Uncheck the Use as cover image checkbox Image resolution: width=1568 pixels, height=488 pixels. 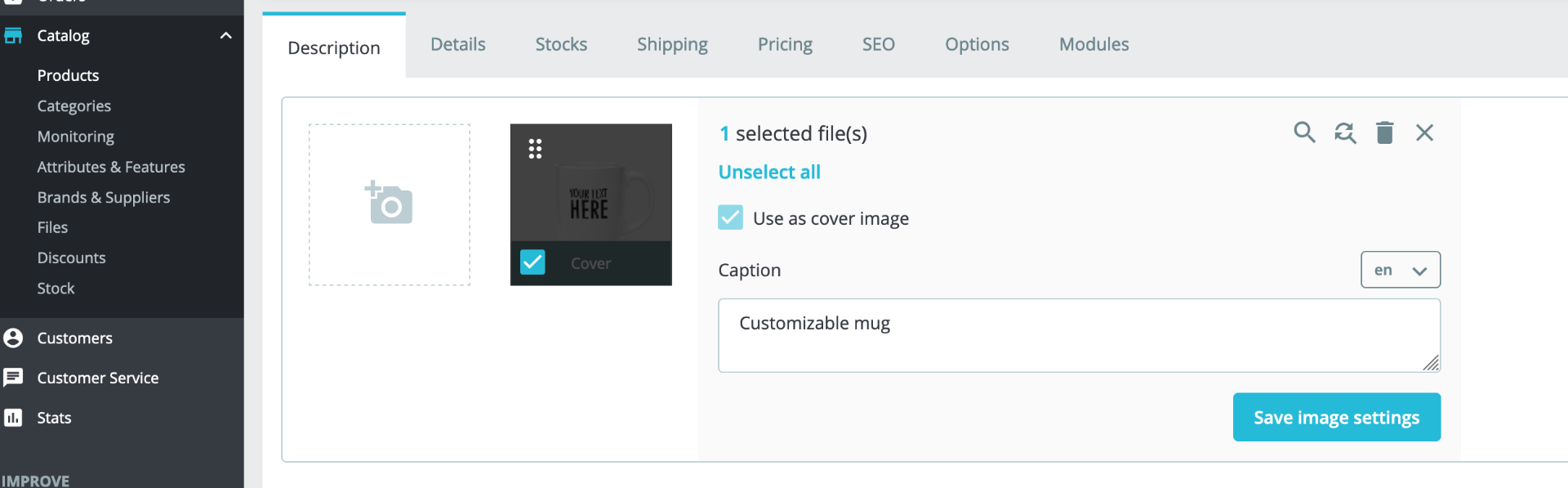pyautogui.click(x=730, y=217)
